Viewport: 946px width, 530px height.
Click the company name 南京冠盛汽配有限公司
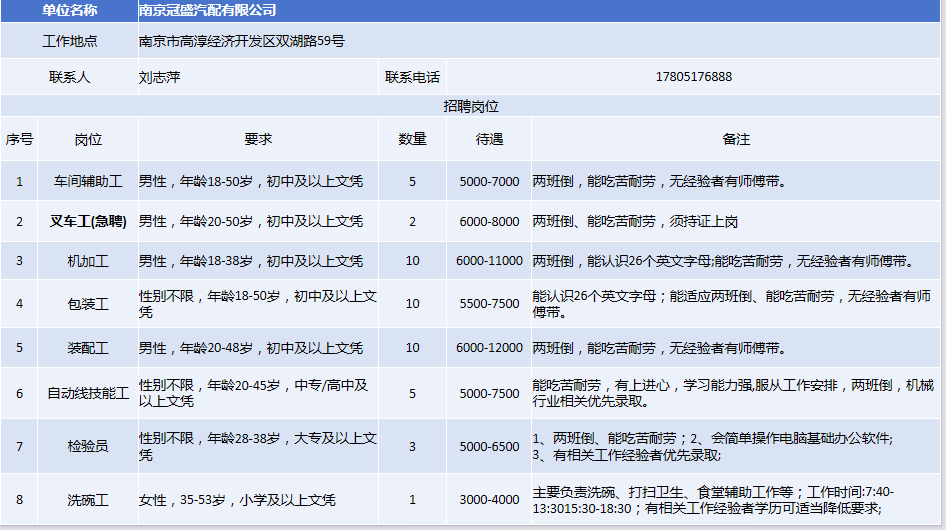tap(208, 11)
